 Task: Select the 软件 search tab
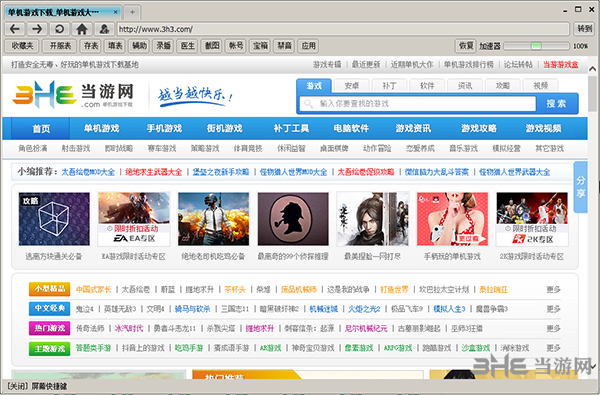coord(427,86)
